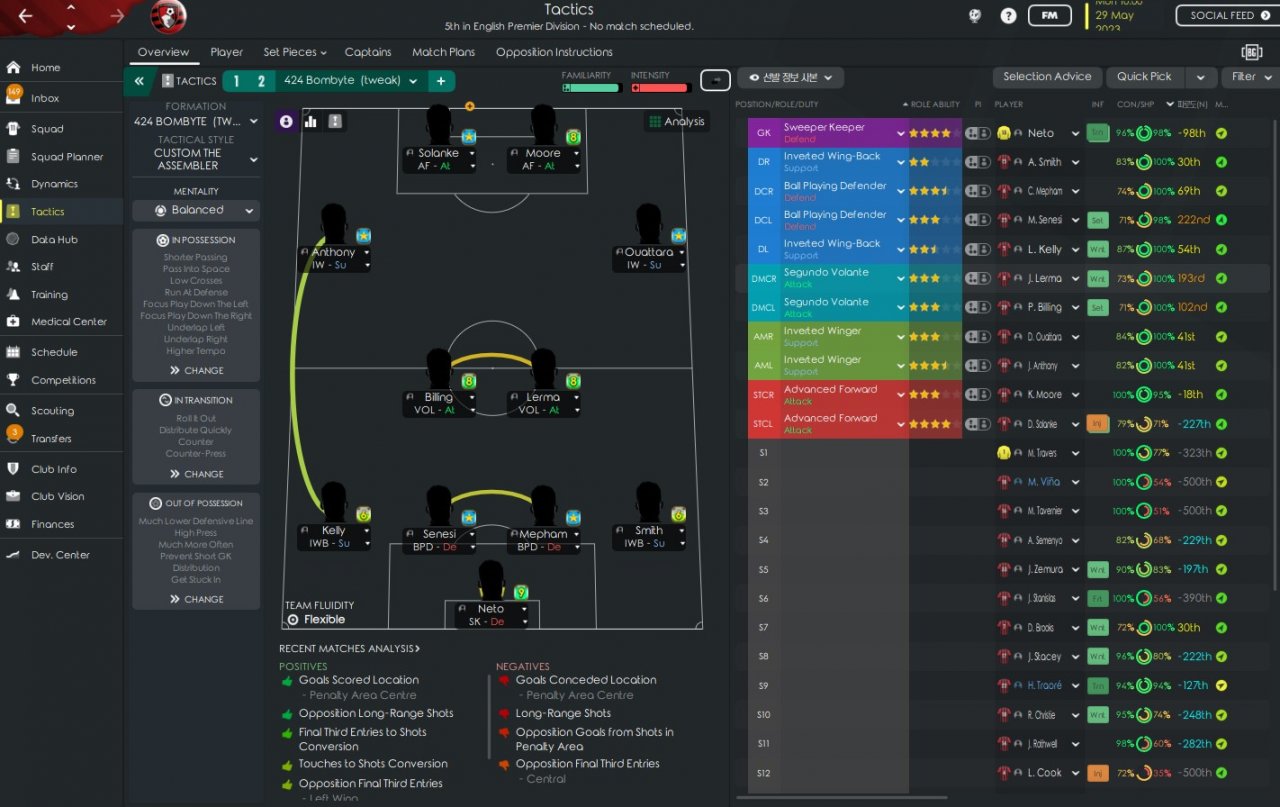Open the Korean-labelled view dropdown
The width and height of the screenshot is (1280, 807).
point(791,78)
